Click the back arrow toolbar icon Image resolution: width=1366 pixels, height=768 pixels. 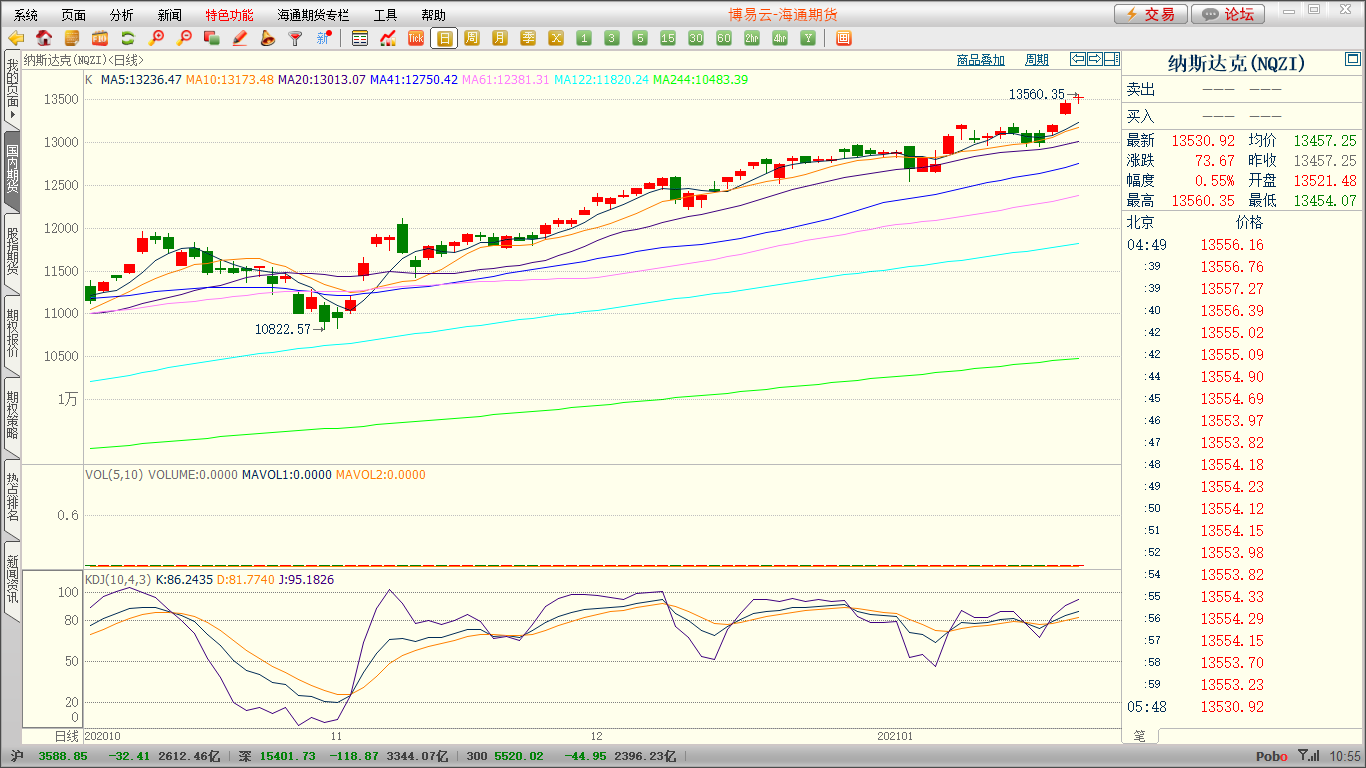click(16, 38)
